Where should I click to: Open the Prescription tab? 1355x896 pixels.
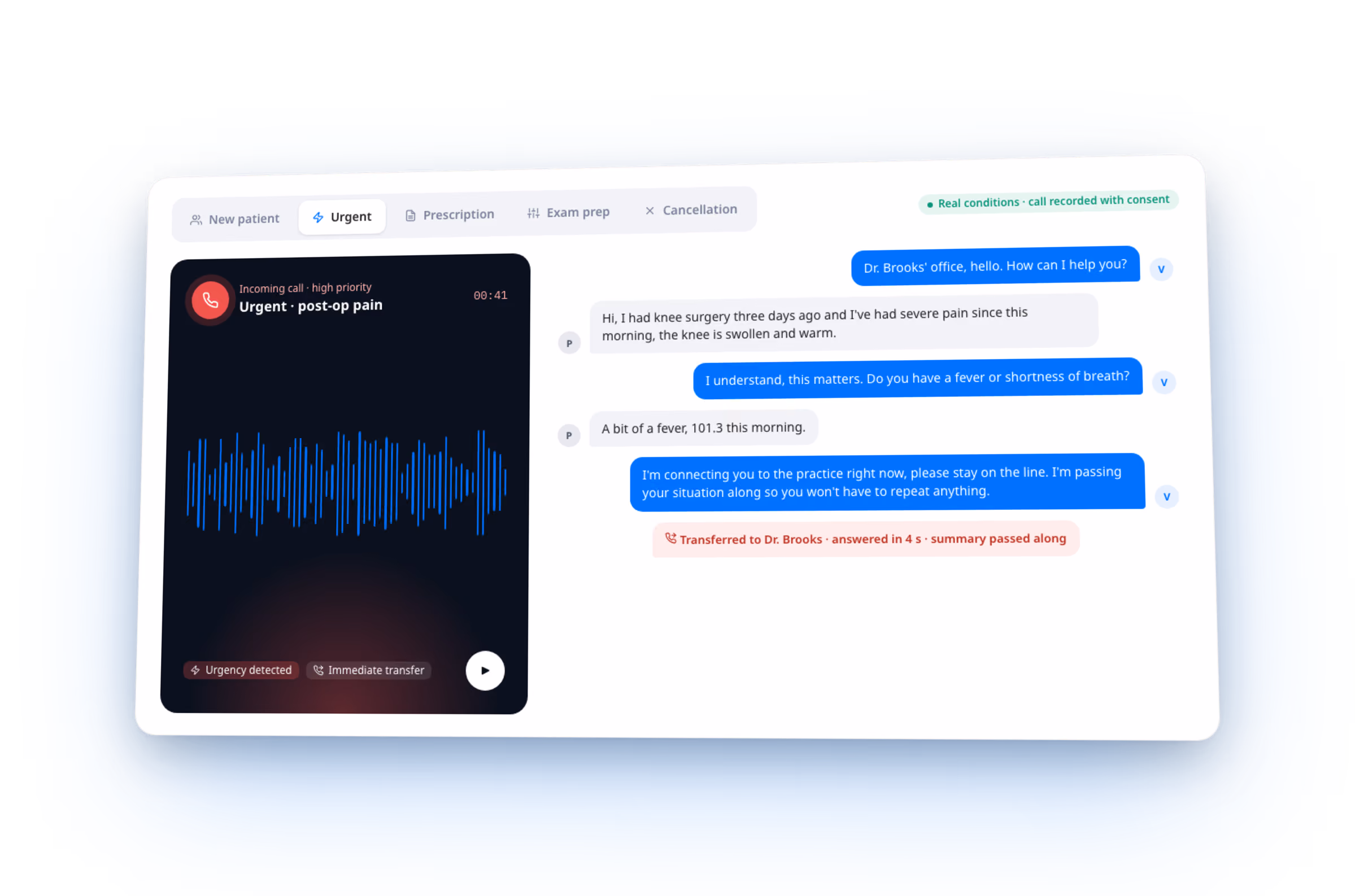pos(450,215)
